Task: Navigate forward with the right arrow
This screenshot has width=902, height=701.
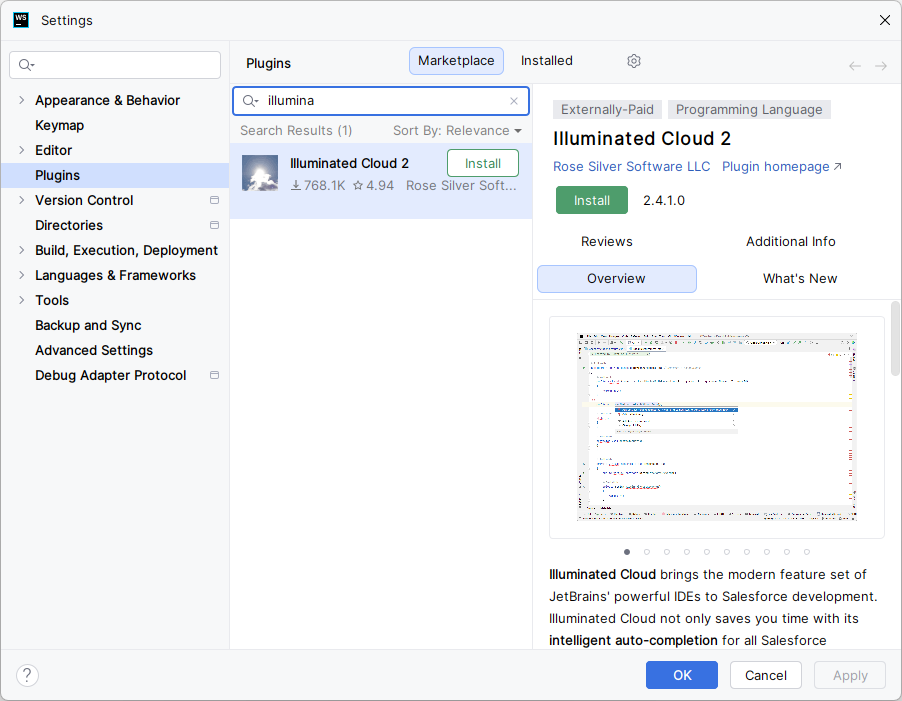Action: [880, 66]
